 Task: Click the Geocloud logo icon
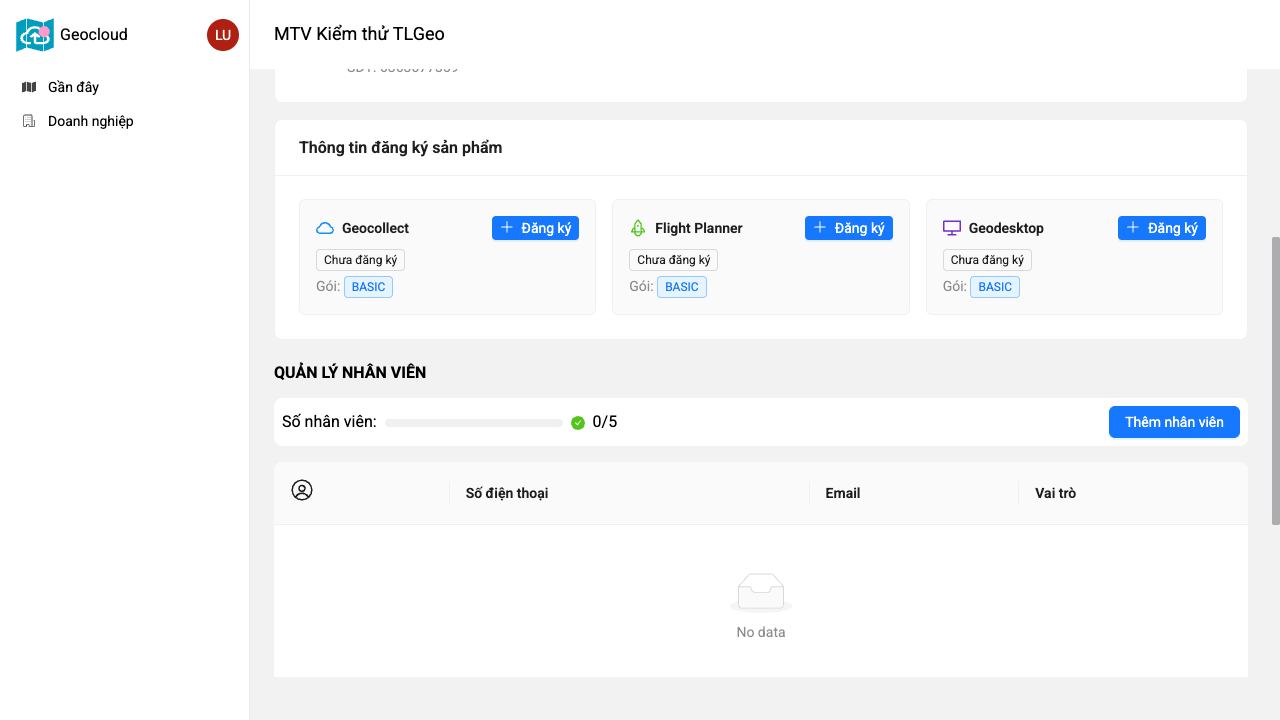(x=35, y=35)
